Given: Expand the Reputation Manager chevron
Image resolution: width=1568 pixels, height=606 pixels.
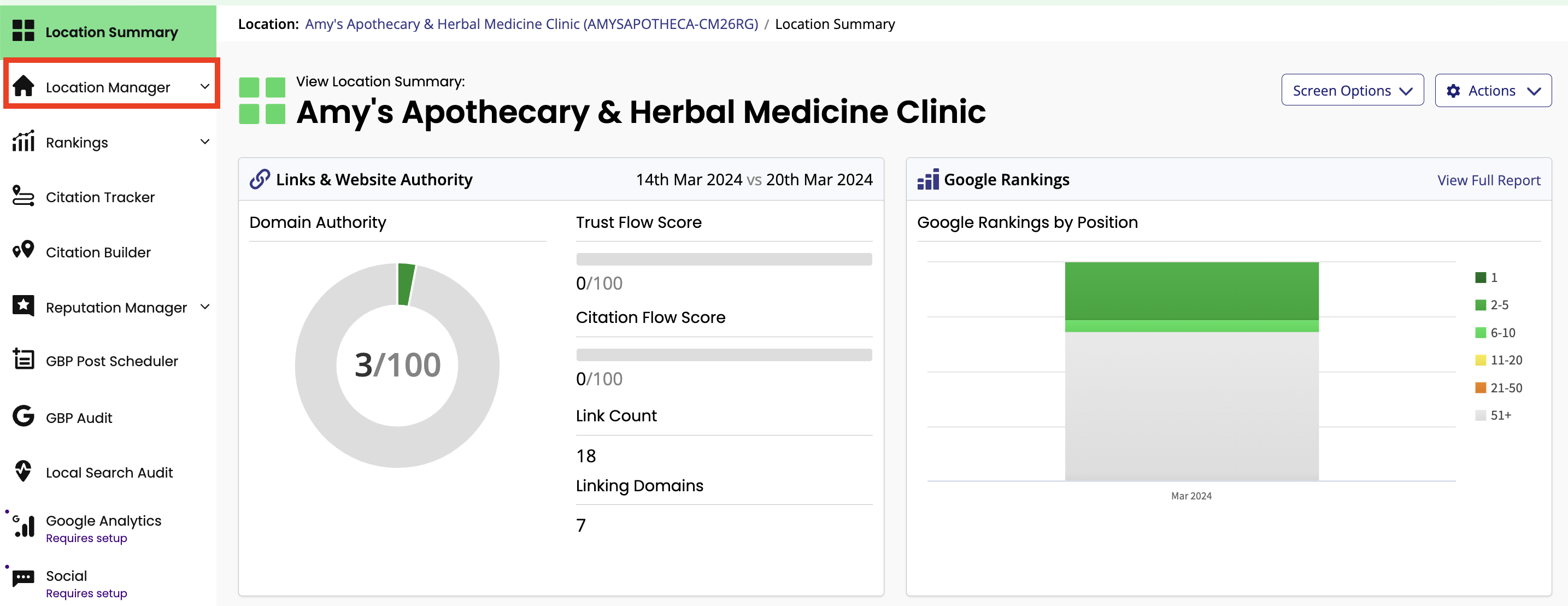Looking at the screenshot, I should point(204,307).
